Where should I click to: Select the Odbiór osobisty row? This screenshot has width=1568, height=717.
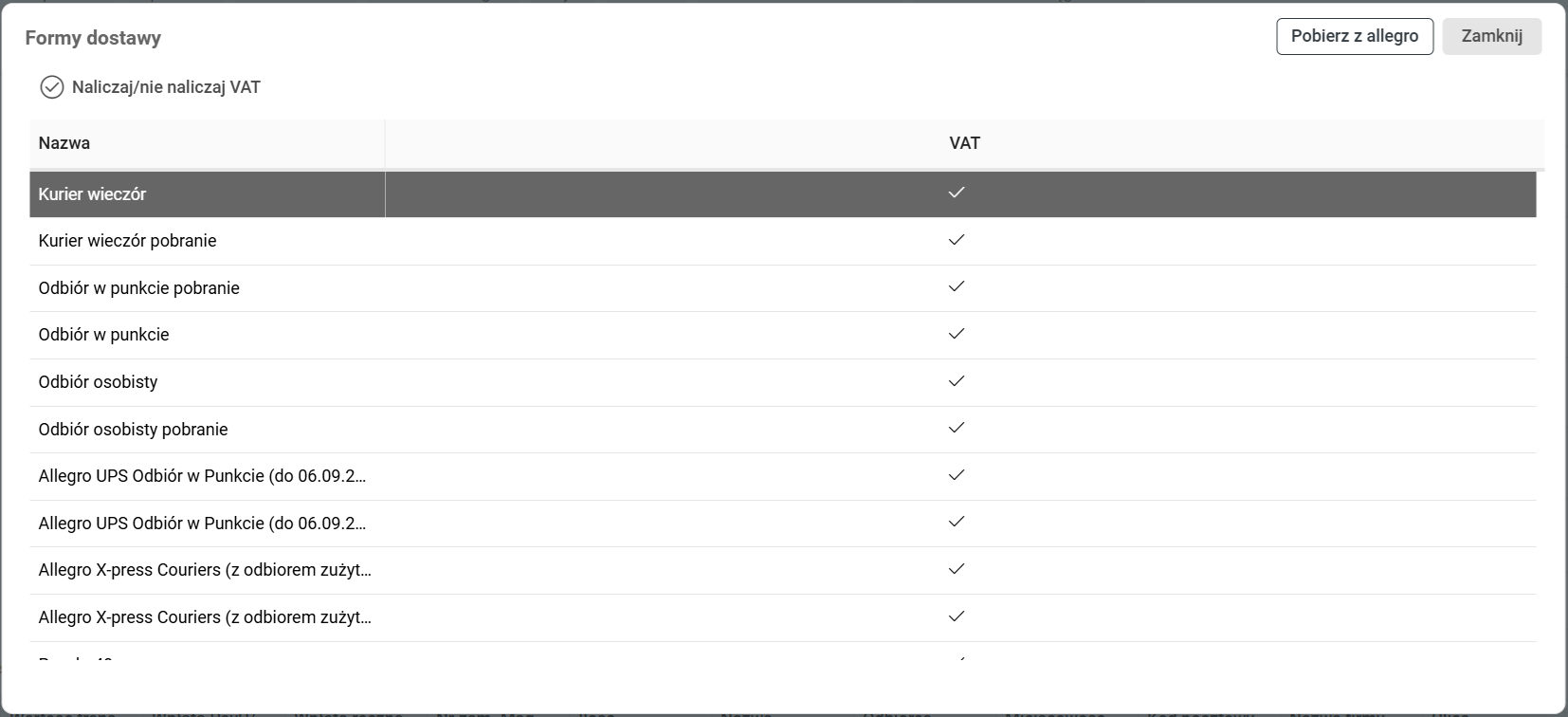click(98, 382)
